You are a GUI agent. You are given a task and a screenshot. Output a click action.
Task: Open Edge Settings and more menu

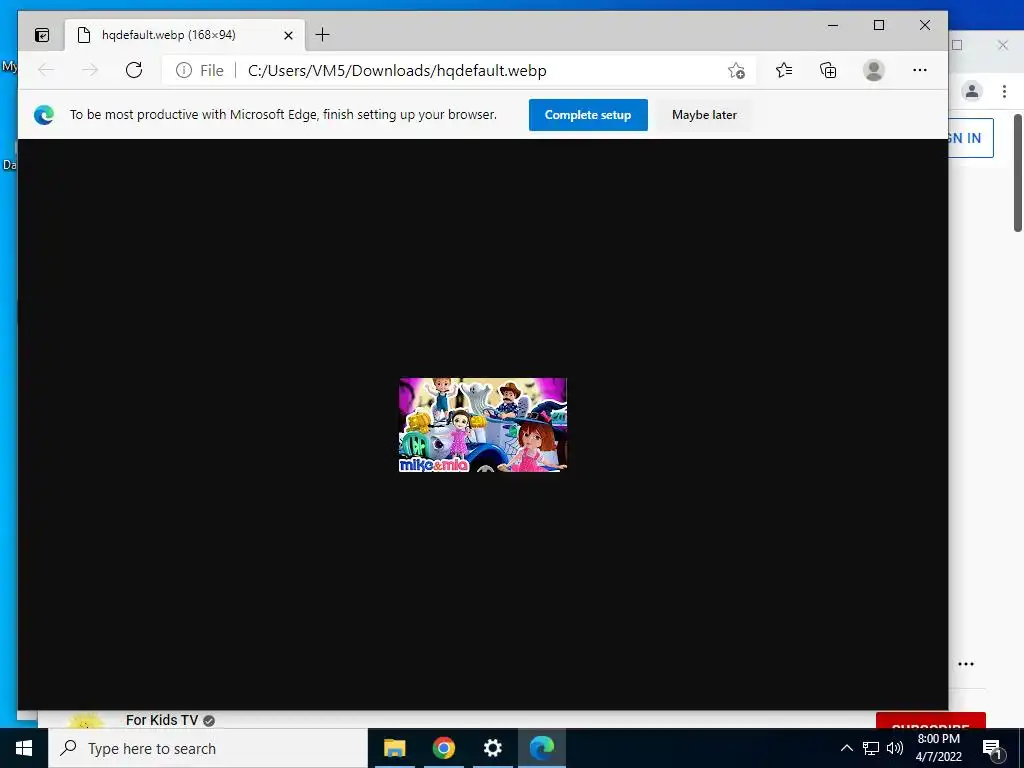coord(920,70)
